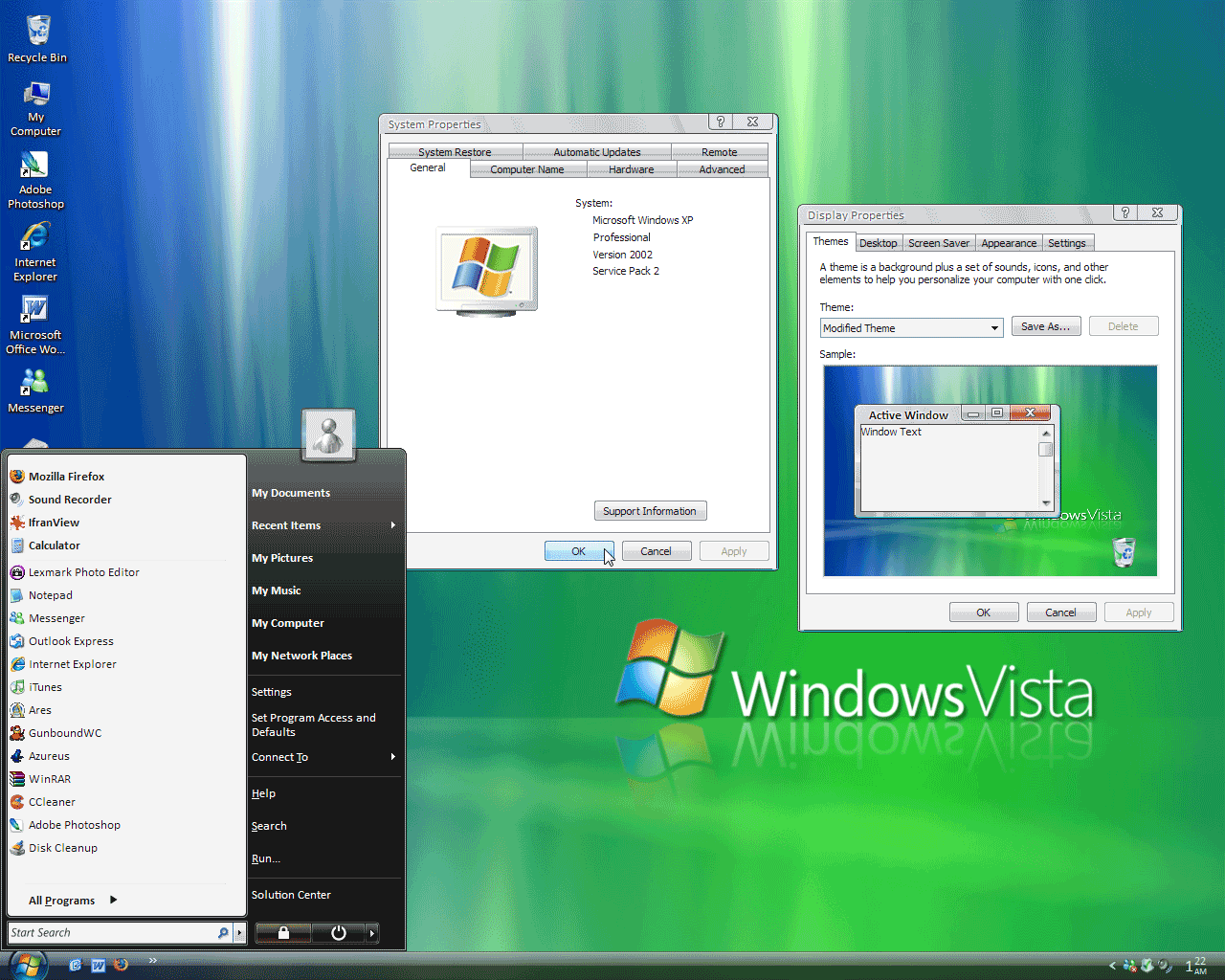The width and height of the screenshot is (1225, 980).
Task: Open shutdown options arrow menu
Action: pyautogui.click(x=372, y=932)
